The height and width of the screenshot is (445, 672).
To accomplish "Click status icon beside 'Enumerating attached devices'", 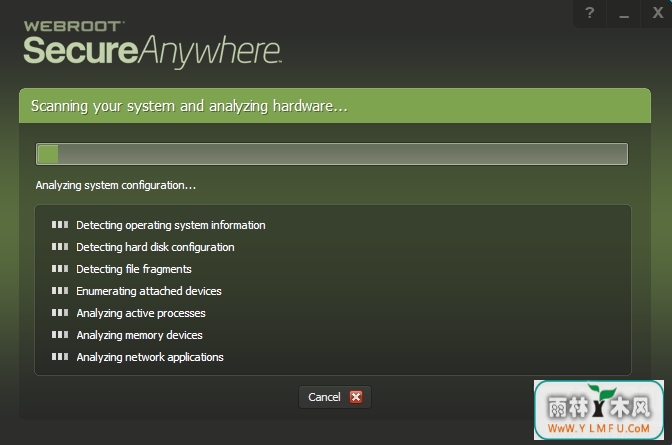I will pyautogui.click(x=60, y=291).
